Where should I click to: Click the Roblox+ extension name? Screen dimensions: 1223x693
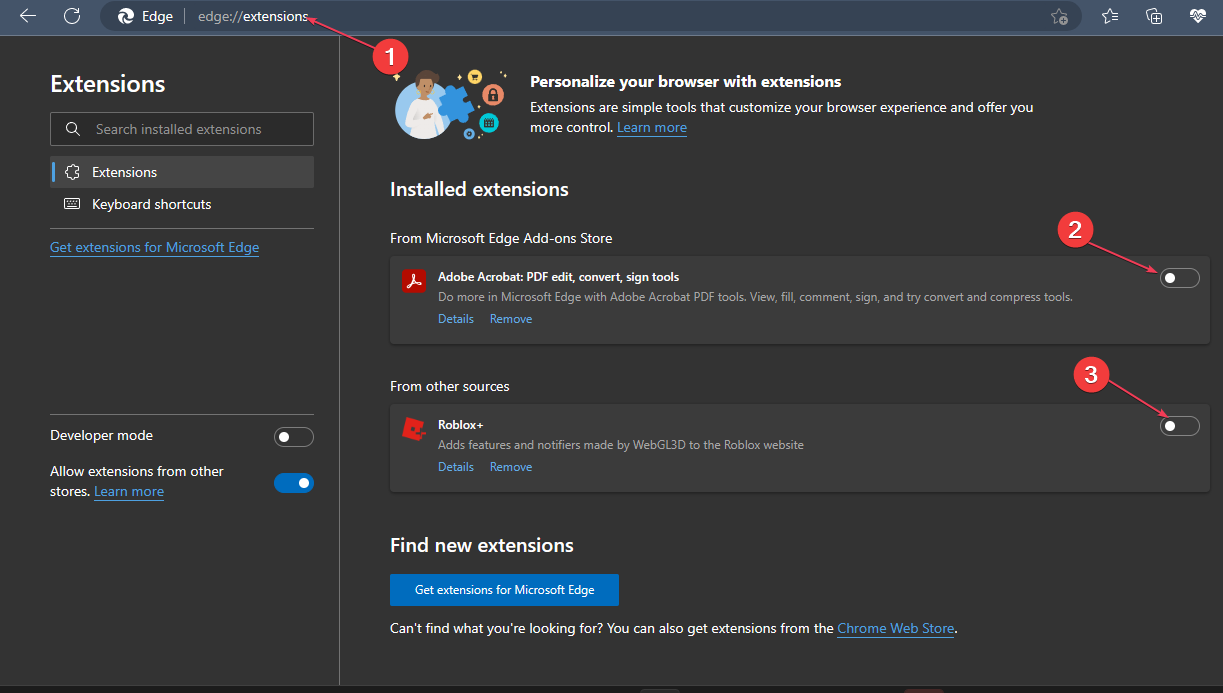[x=461, y=425]
